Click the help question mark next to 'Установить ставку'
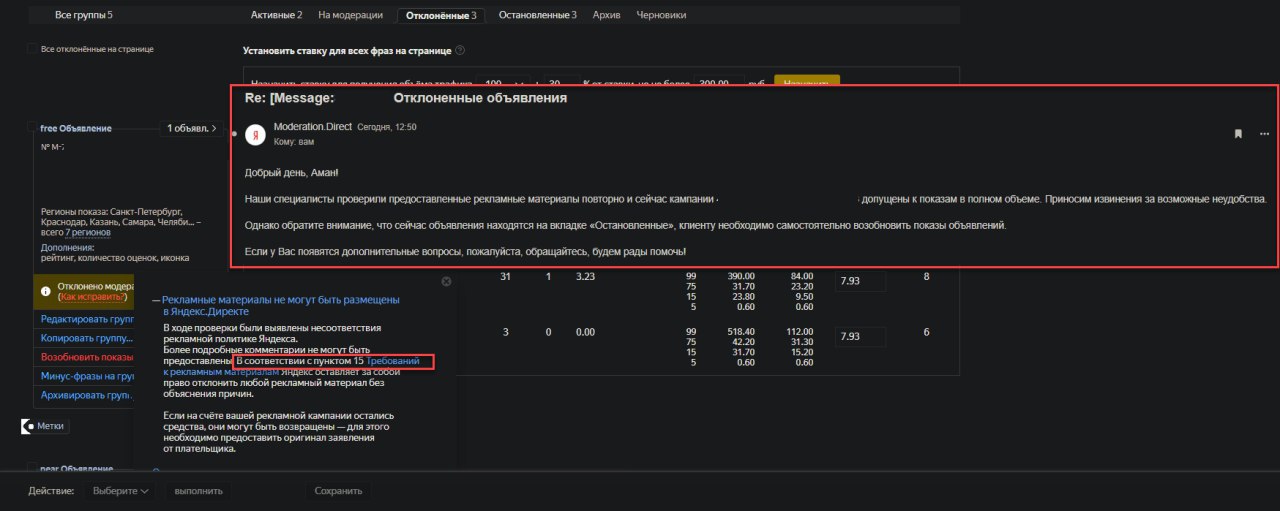The image size is (1280, 511). [460, 50]
